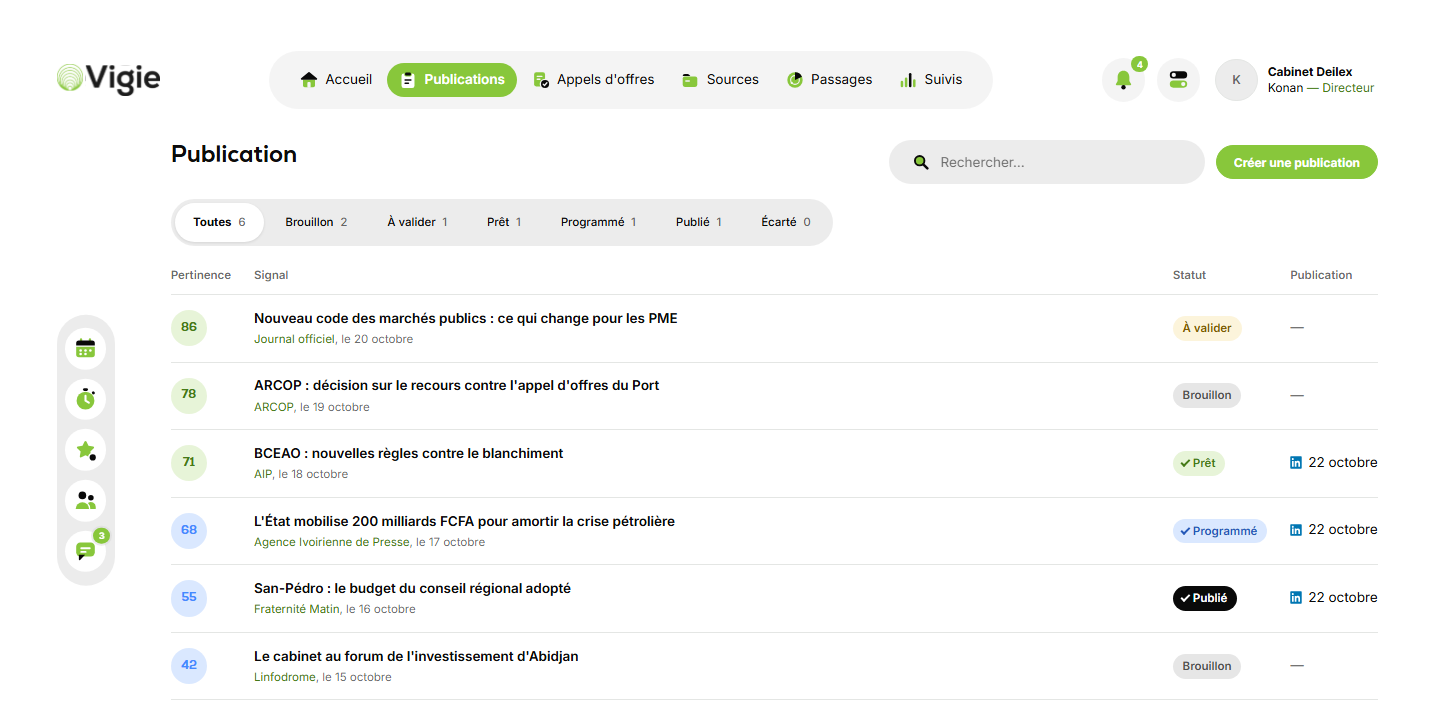Open the ARCOP décision sur le recours title
Viewport: 1440px width, 720px height.
457,385
